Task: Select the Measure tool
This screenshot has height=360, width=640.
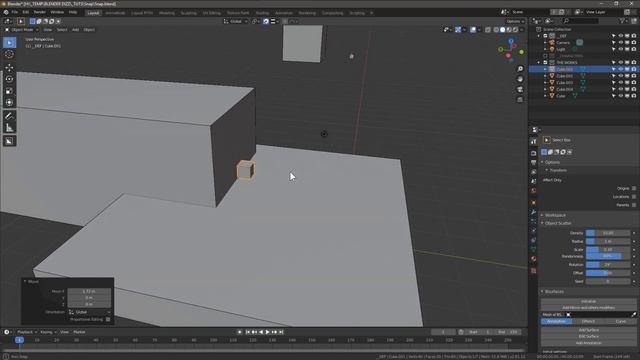Action: point(9,128)
